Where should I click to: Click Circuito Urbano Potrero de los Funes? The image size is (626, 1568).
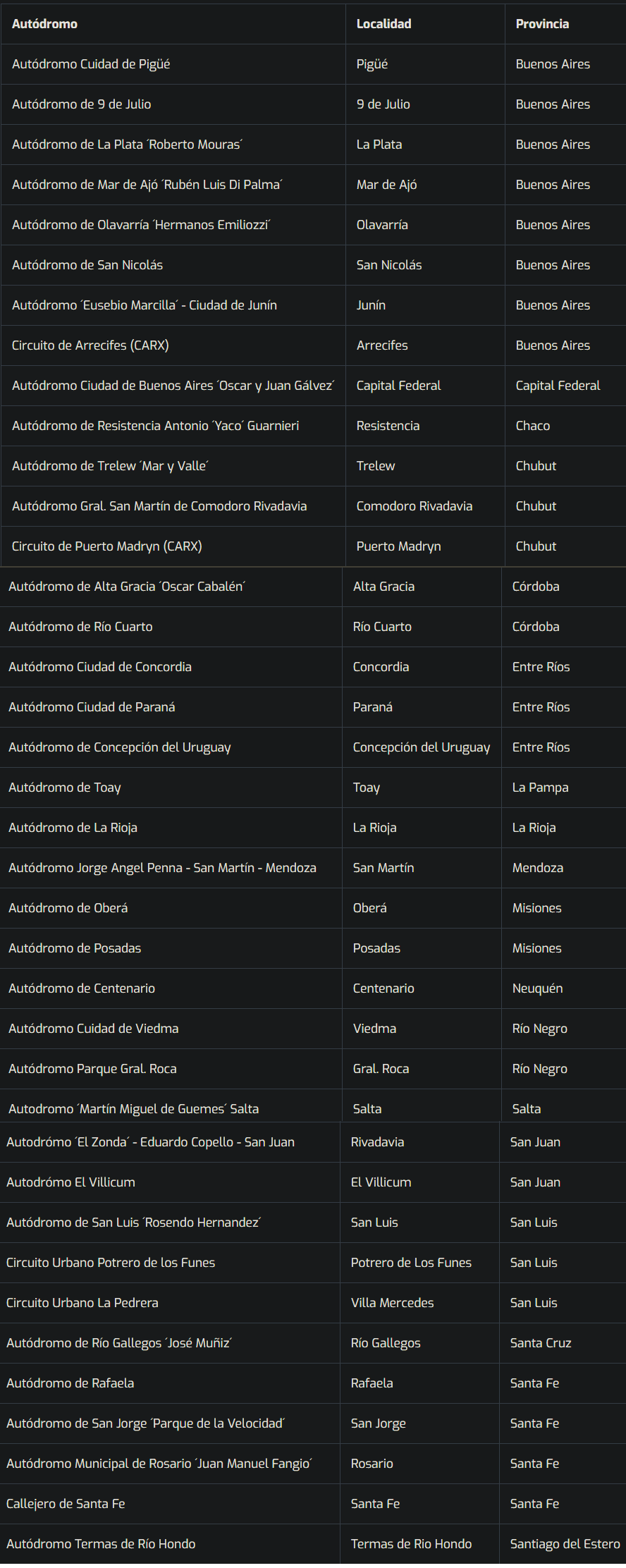coord(111,1263)
